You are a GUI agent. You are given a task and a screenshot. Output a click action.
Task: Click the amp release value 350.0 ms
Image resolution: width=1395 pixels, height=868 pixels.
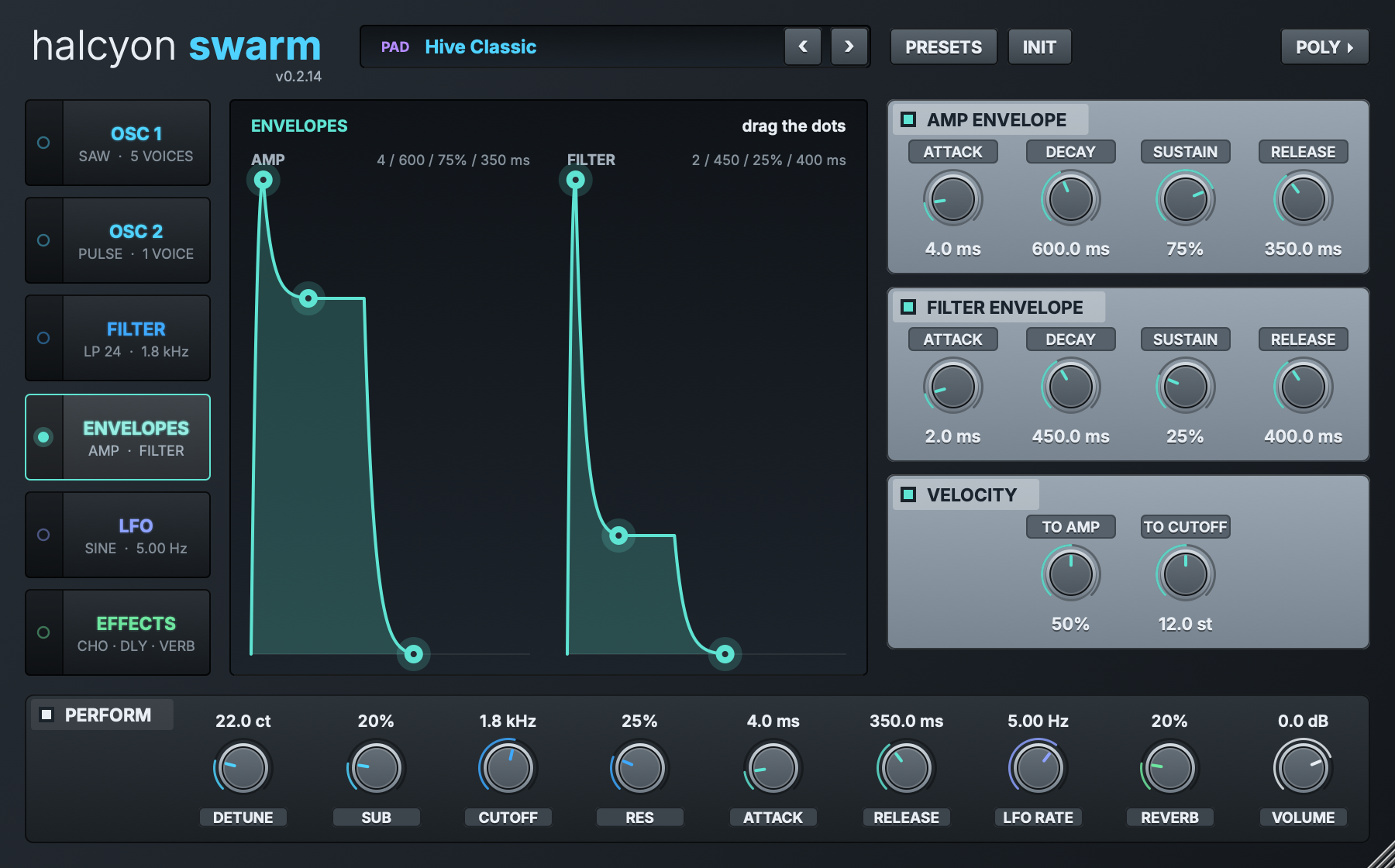point(1303,249)
